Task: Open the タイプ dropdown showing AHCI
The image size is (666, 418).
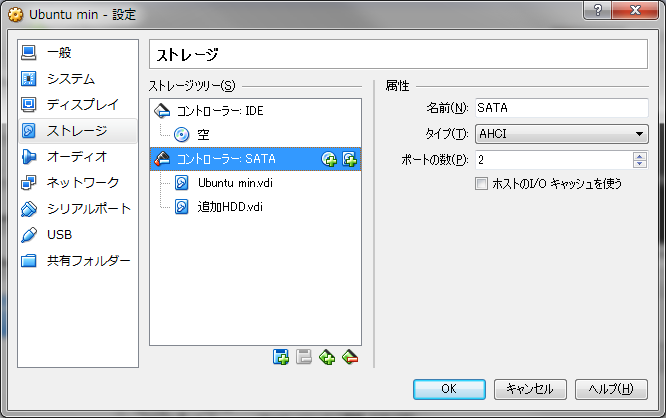Action: coord(562,134)
